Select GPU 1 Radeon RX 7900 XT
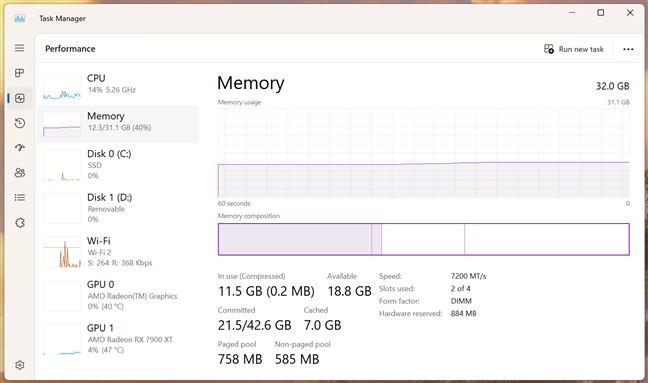Screen dimensions: 648x383 point(118,338)
